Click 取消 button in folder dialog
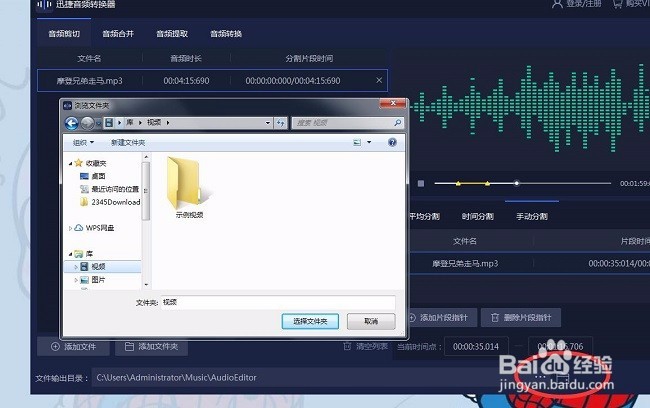This screenshot has width=650, height=408. pos(371,321)
